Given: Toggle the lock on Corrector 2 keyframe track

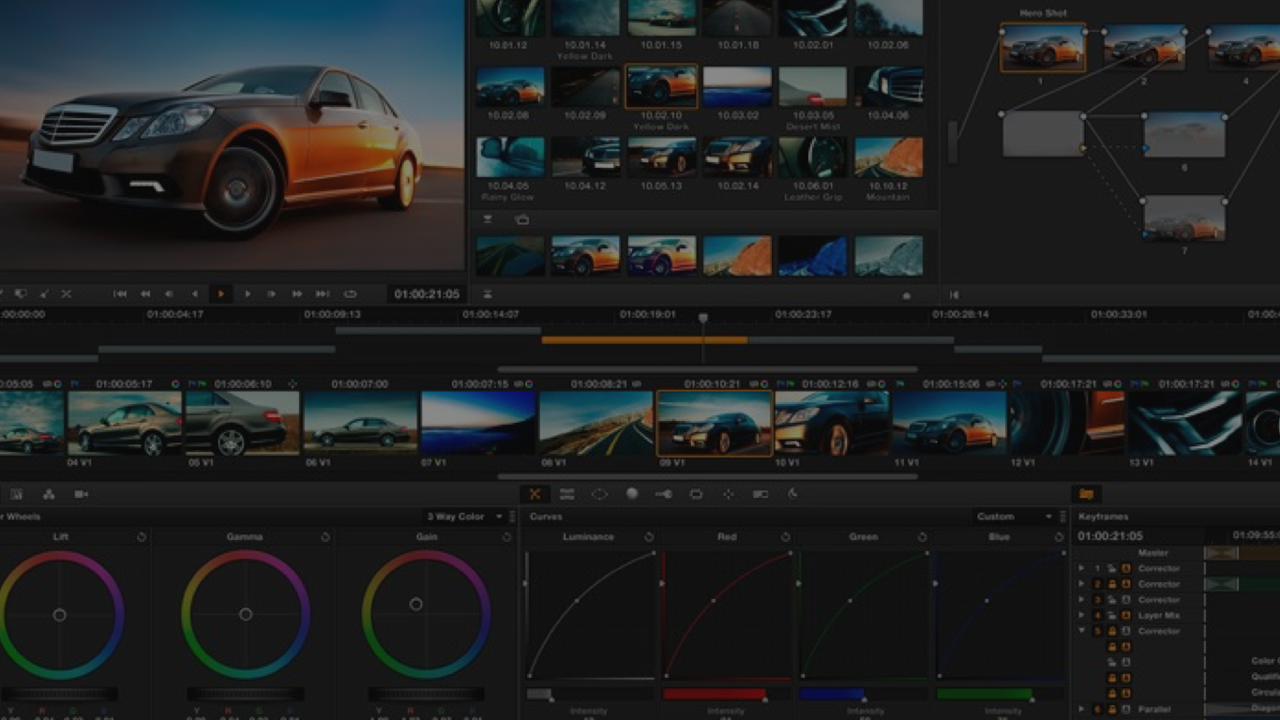Looking at the screenshot, I should coord(1111,584).
